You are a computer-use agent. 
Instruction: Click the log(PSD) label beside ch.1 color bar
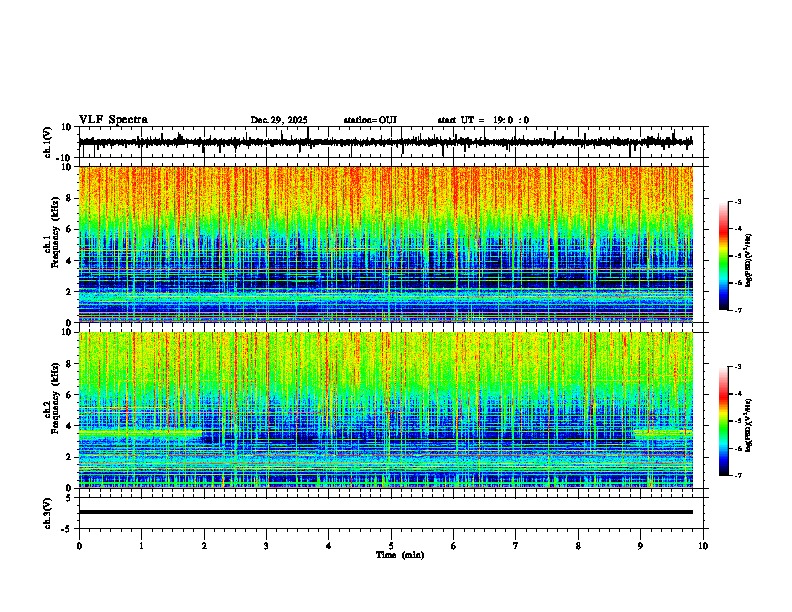pyautogui.click(x=749, y=261)
